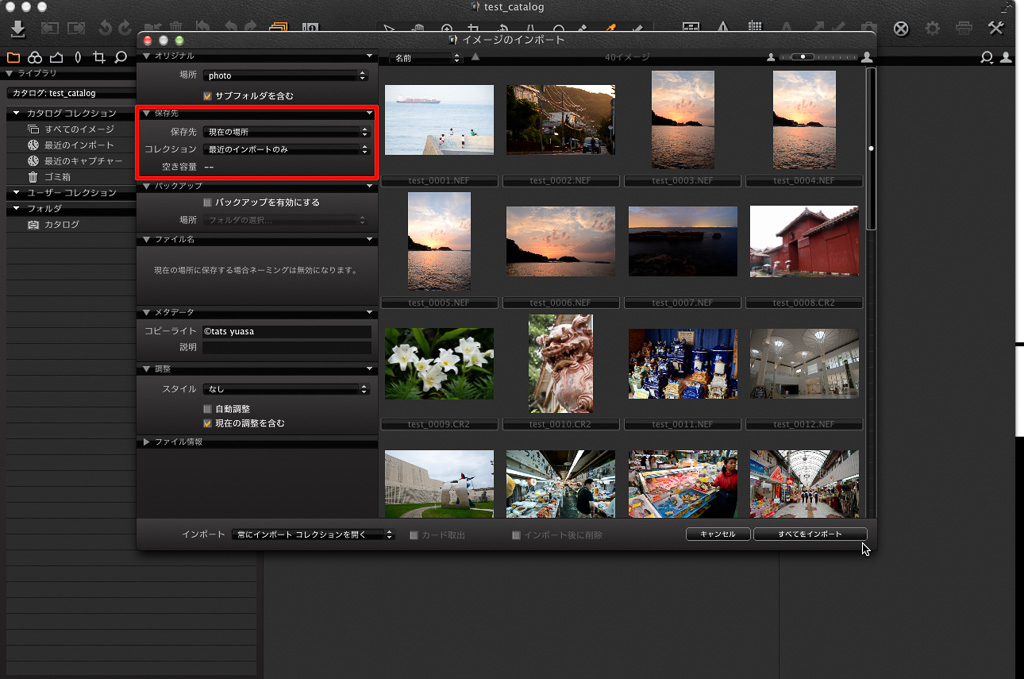The width and height of the screenshot is (1024, 679).
Task: Click the キャンセル button
Action: point(717,534)
